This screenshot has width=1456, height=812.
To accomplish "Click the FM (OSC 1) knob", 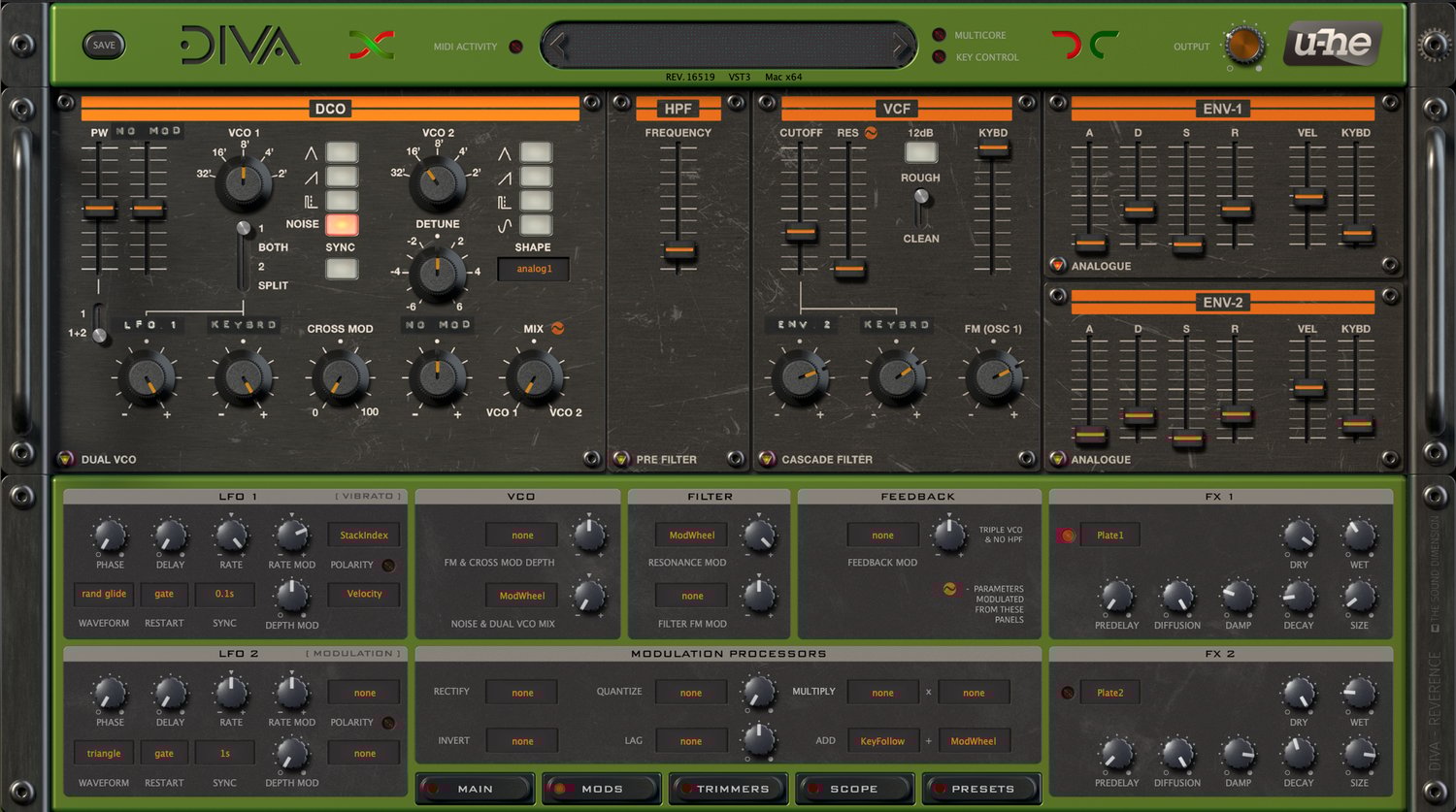I will (x=994, y=376).
